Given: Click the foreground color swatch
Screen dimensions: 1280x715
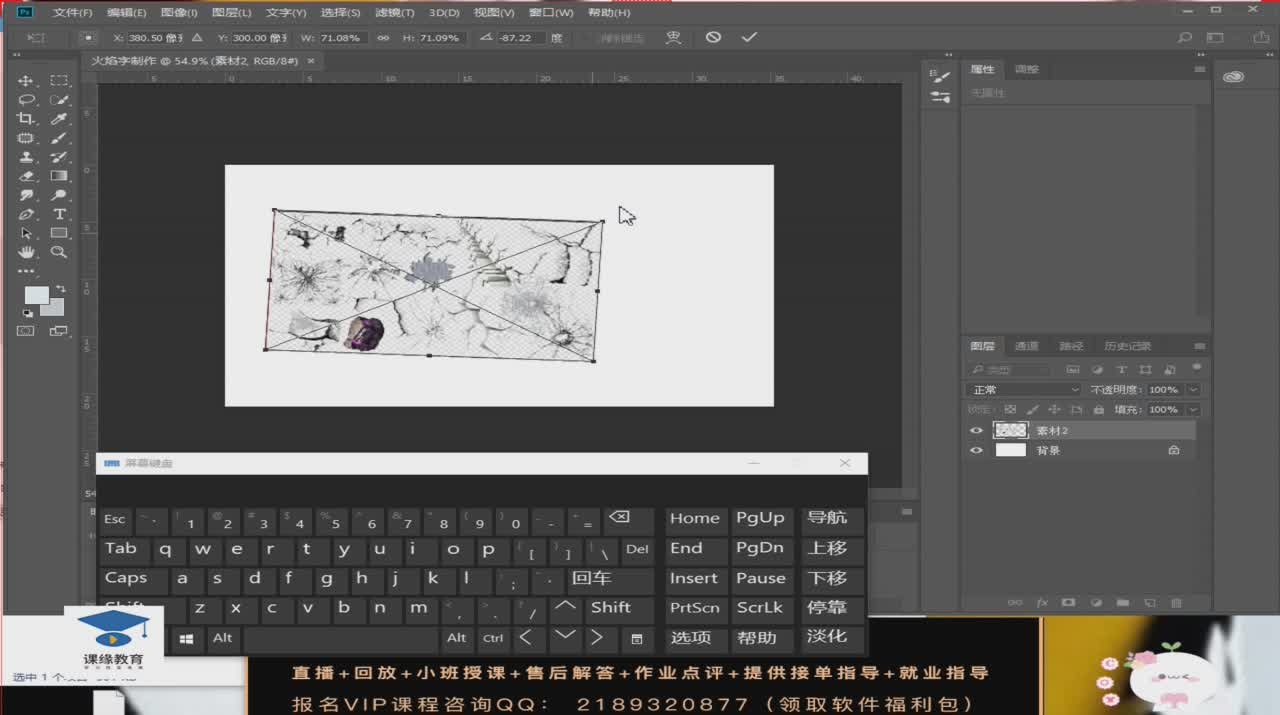Looking at the screenshot, I should (x=36, y=295).
